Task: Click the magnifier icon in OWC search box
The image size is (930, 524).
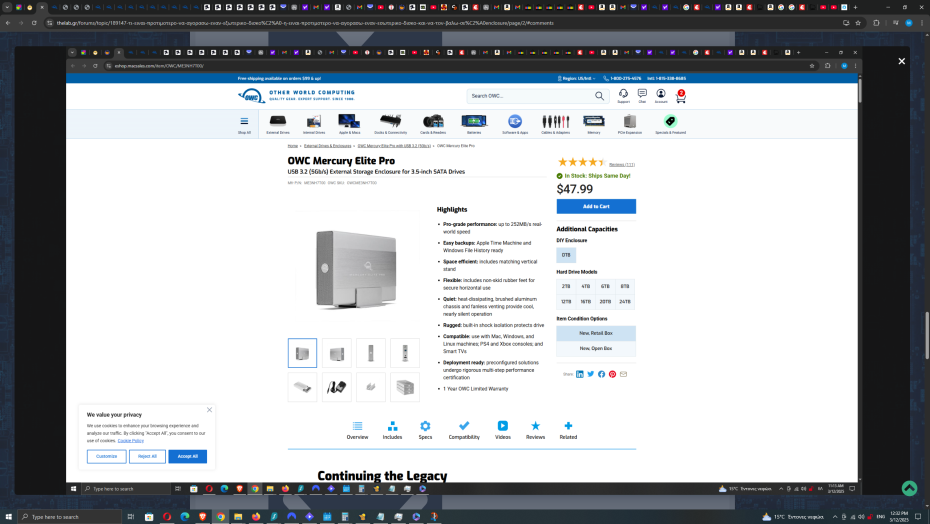Action: [600, 96]
